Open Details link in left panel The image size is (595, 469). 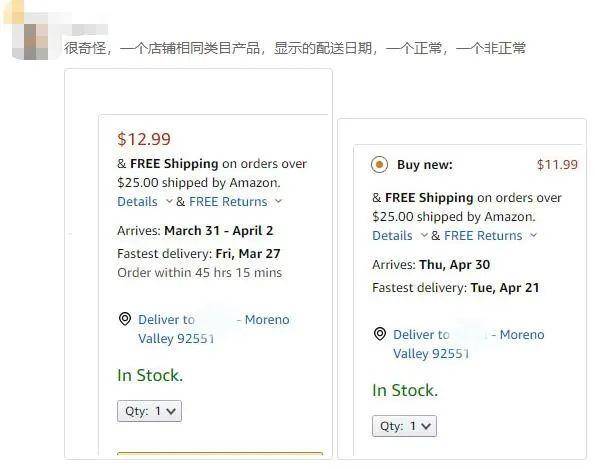click(137, 201)
